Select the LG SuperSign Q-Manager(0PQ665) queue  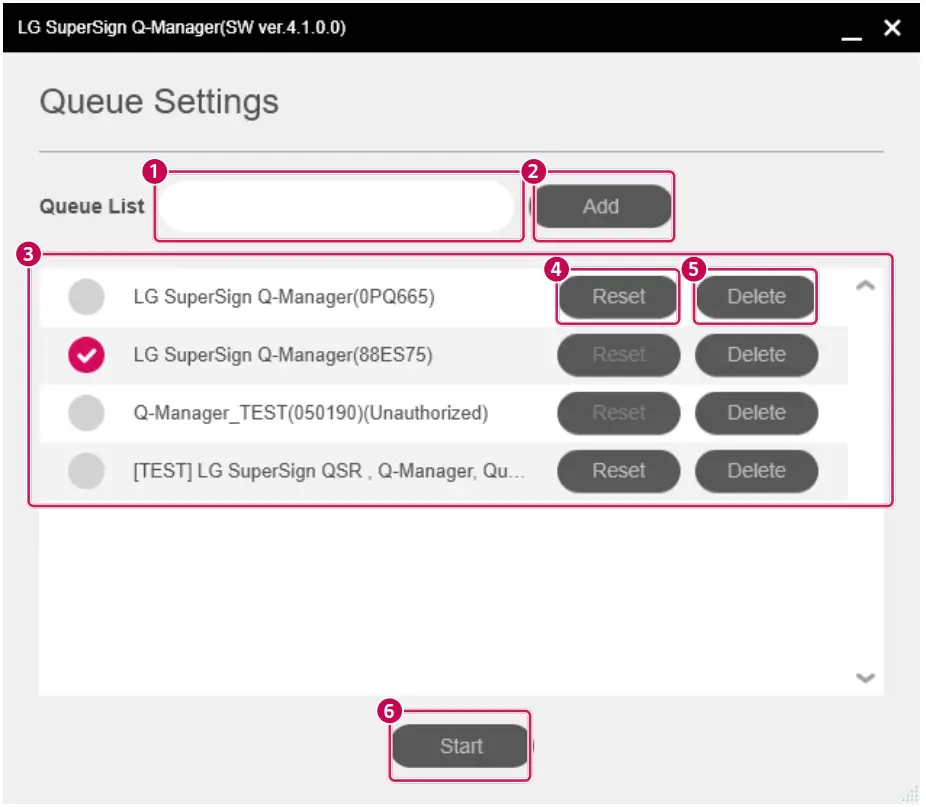(x=85, y=297)
